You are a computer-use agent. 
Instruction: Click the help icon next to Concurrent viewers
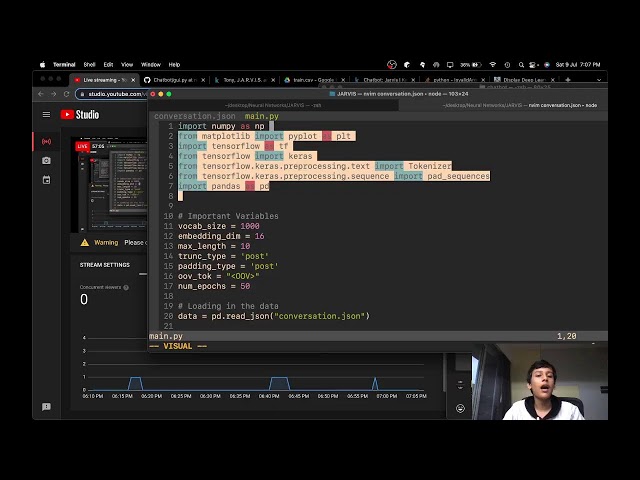(x=126, y=287)
